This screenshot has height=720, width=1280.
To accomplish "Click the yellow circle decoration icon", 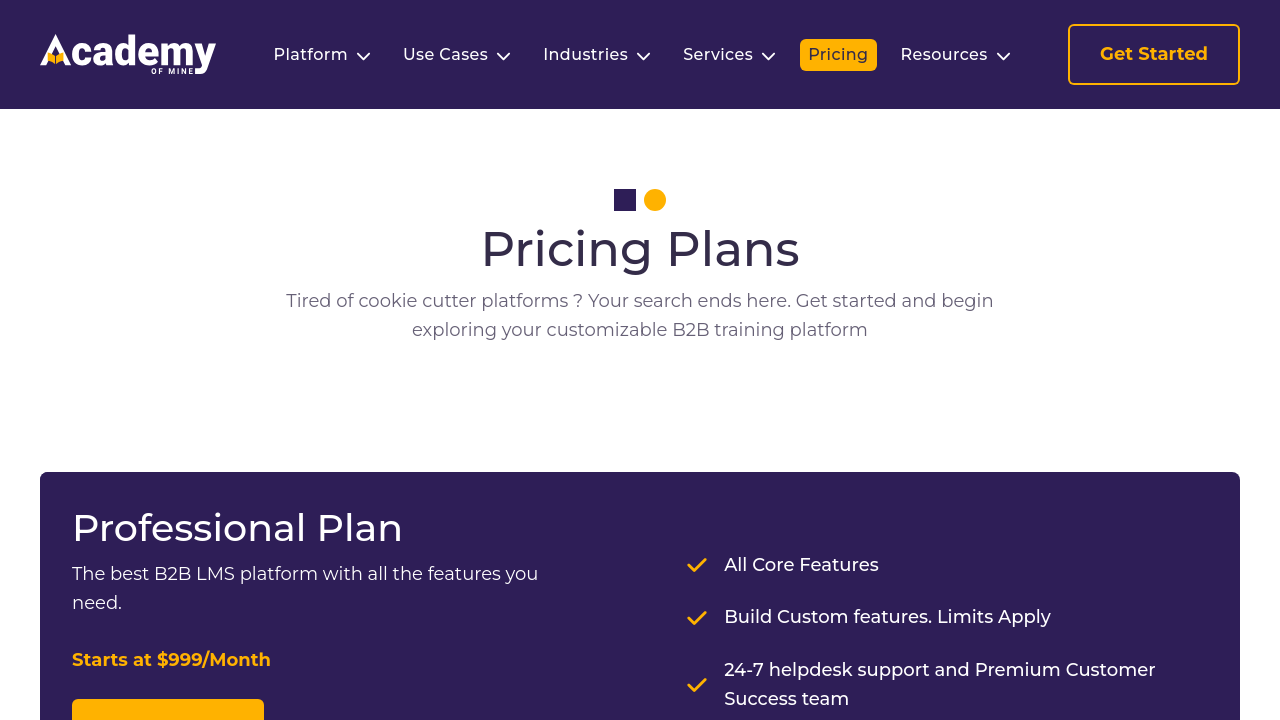I will 655,200.
